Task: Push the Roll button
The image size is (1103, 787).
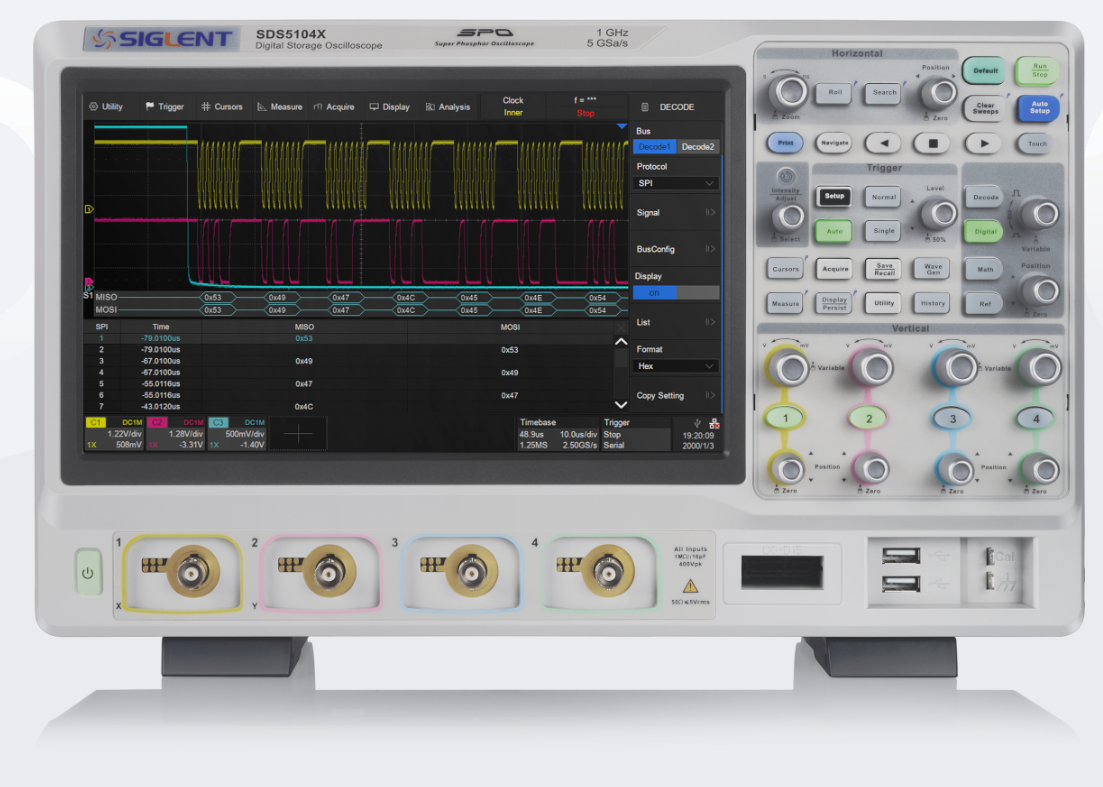Action: [x=835, y=93]
